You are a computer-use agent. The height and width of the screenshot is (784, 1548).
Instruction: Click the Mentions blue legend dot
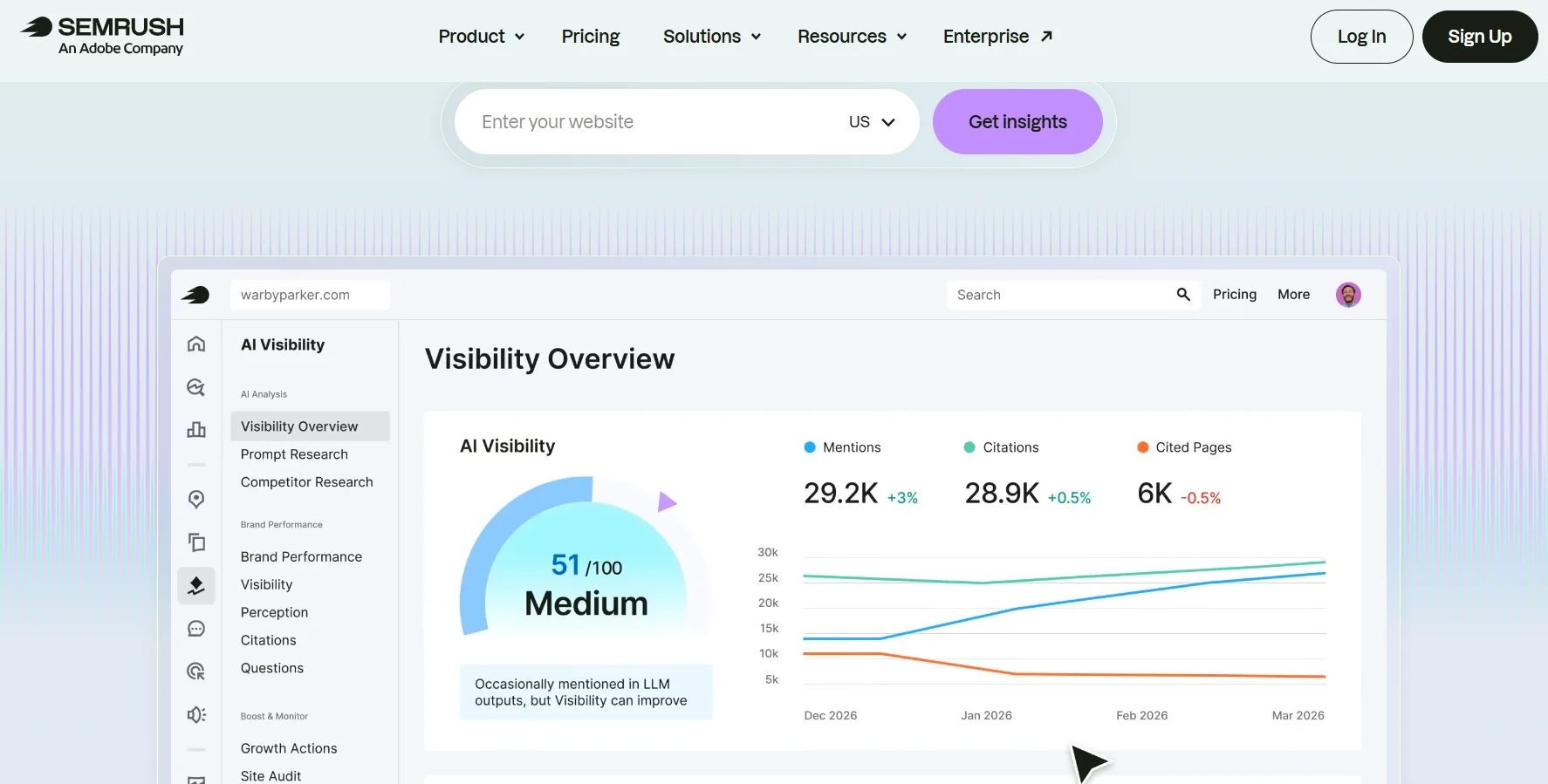(x=810, y=447)
